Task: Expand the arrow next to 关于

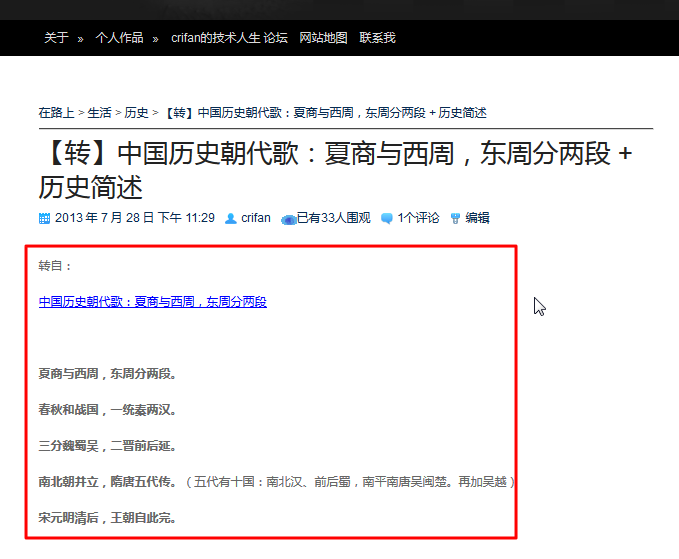Action: point(80,39)
